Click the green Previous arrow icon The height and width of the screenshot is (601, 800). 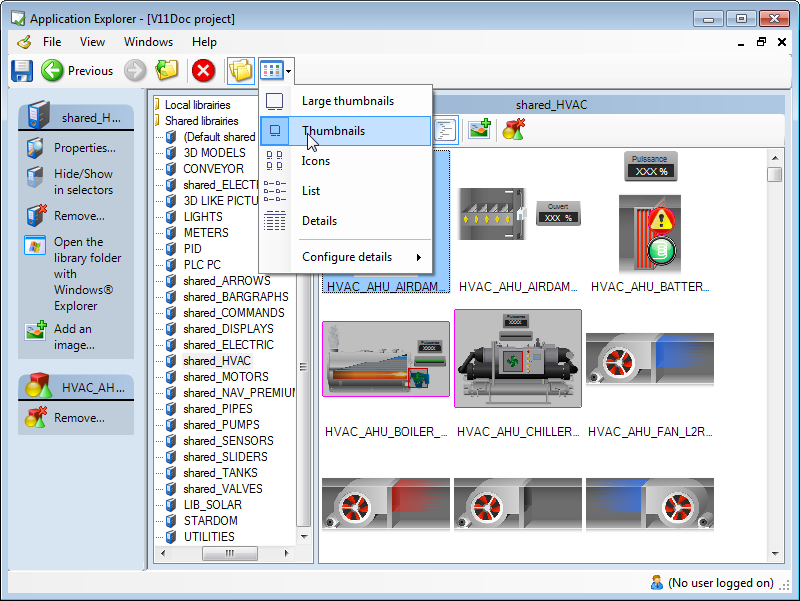[52, 70]
